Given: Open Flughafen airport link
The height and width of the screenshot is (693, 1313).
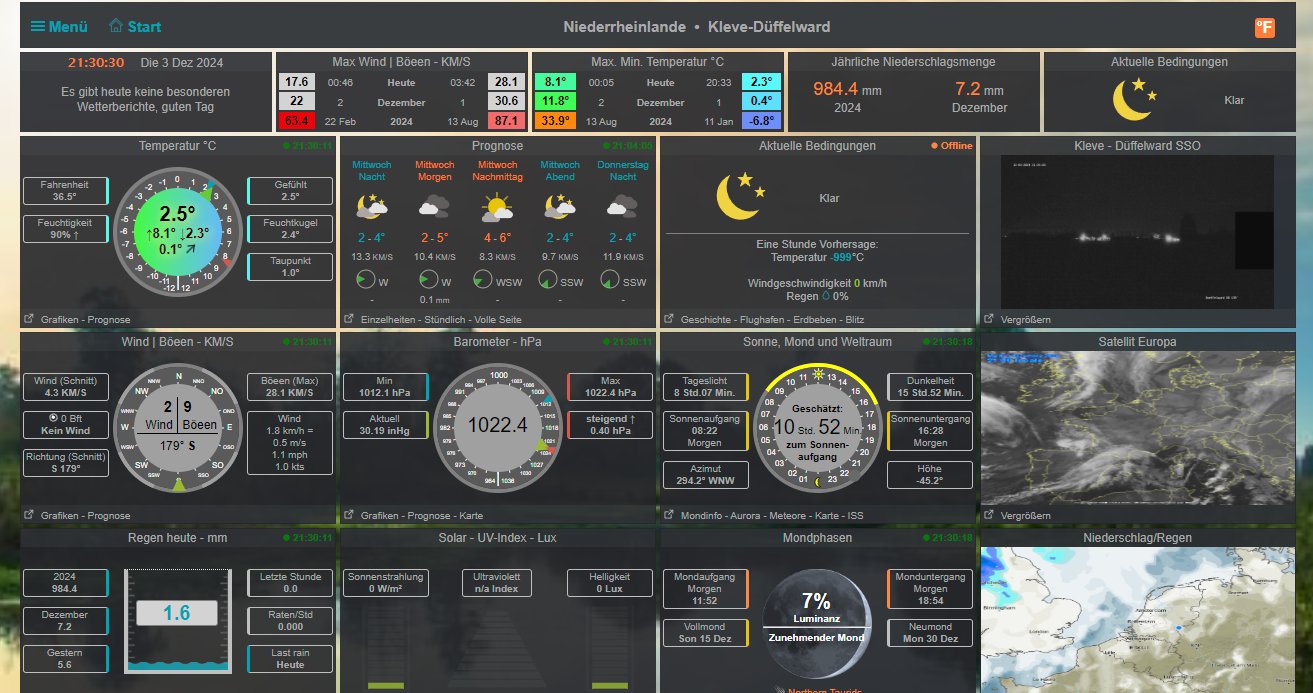Looking at the screenshot, I should (x=762, y=320).
